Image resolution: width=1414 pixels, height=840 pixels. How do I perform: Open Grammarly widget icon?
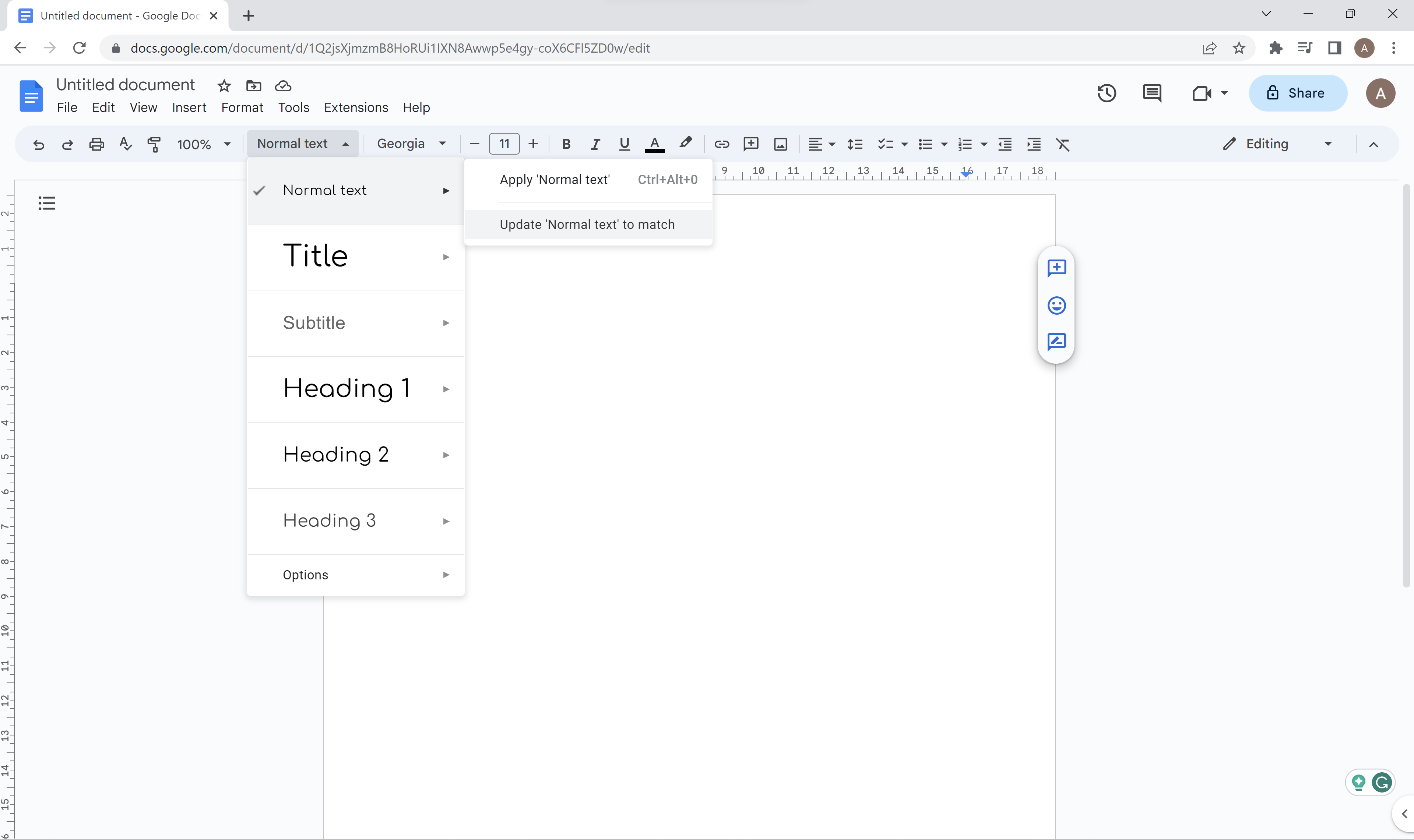tap(1382, 783)
